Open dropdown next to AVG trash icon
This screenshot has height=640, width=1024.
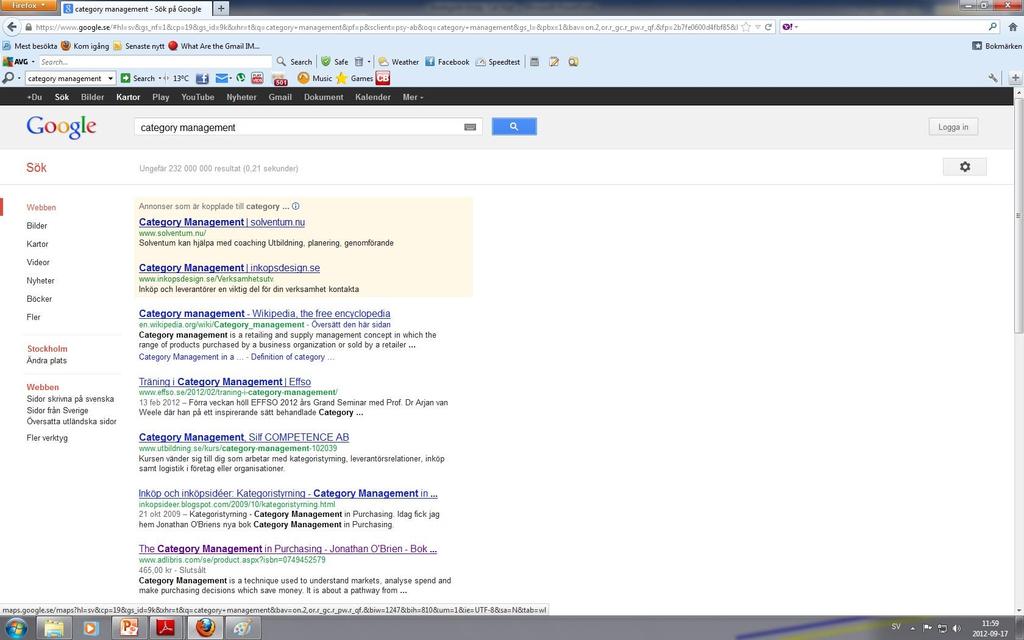(369, 62)
